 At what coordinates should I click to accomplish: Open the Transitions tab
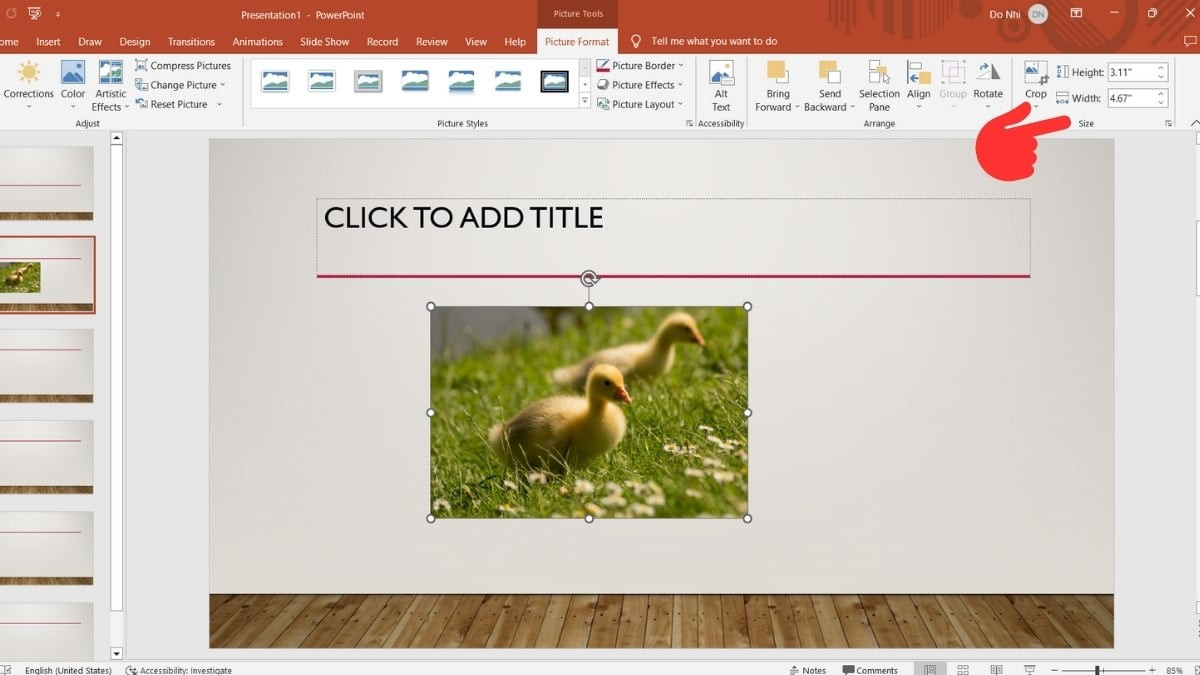coord(191,42)
